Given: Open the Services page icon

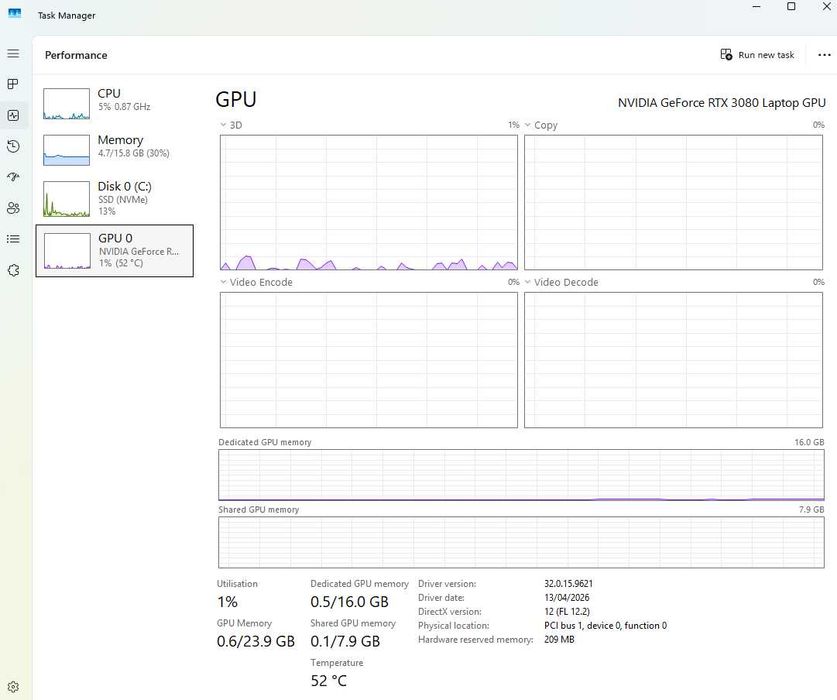Looking at the screenshot, I should 13,270.
